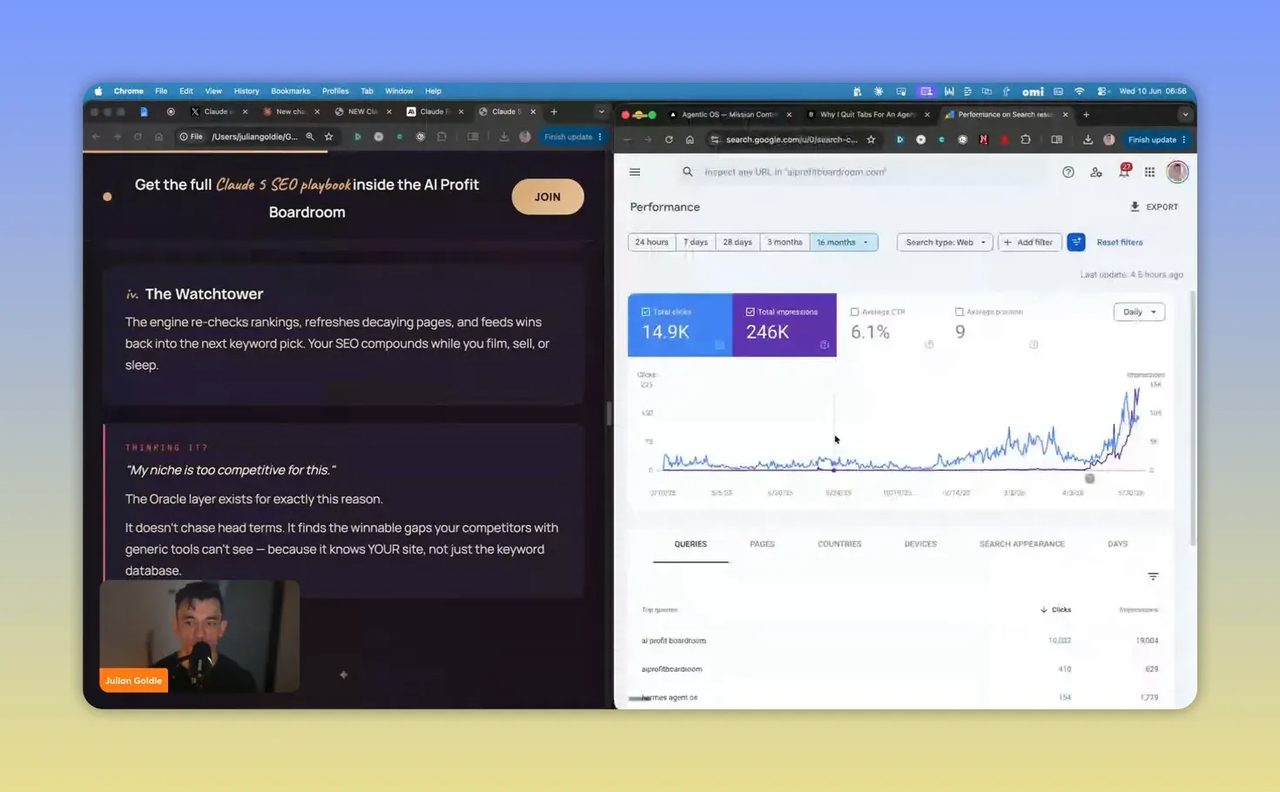Click the 'ai profit boardroom' query row
Image resolution: width=1280 pixels, height=792 pixels.
(900, 640)
